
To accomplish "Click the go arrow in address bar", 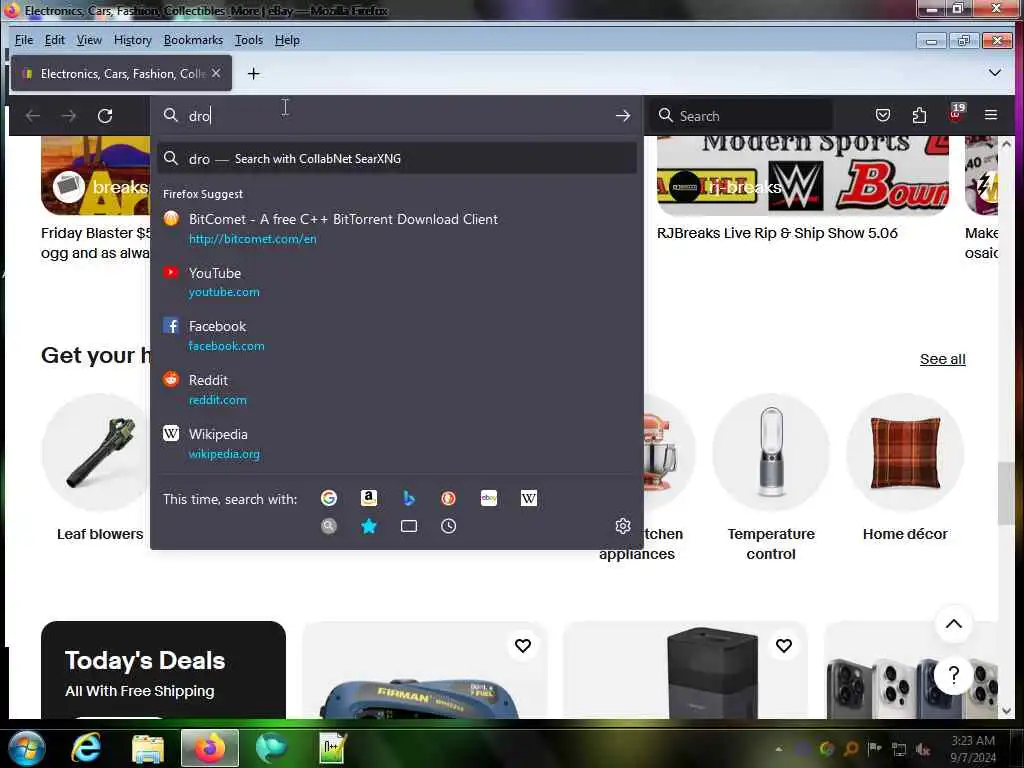I will click(622, 116).
